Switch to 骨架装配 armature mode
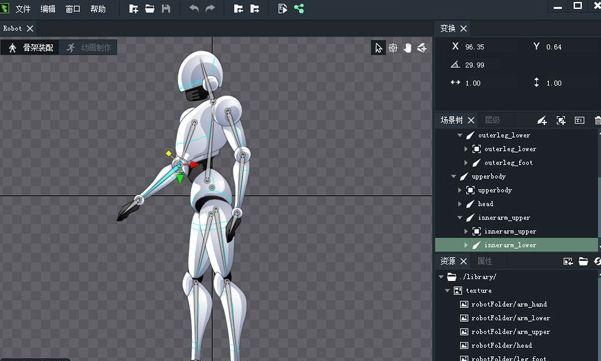This screenshot has width=601, height=361. click(x=30, y=48)
